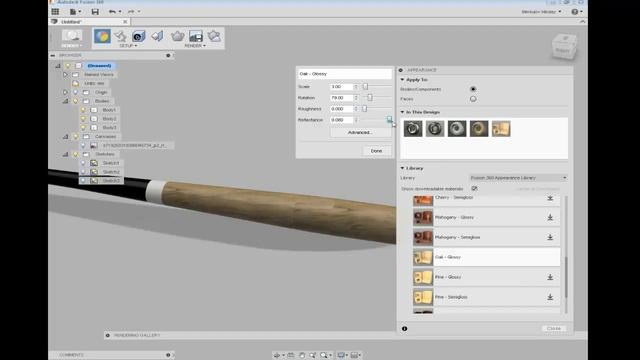
Task: Toggle visibility of the Origin folder
Action: 76,92
